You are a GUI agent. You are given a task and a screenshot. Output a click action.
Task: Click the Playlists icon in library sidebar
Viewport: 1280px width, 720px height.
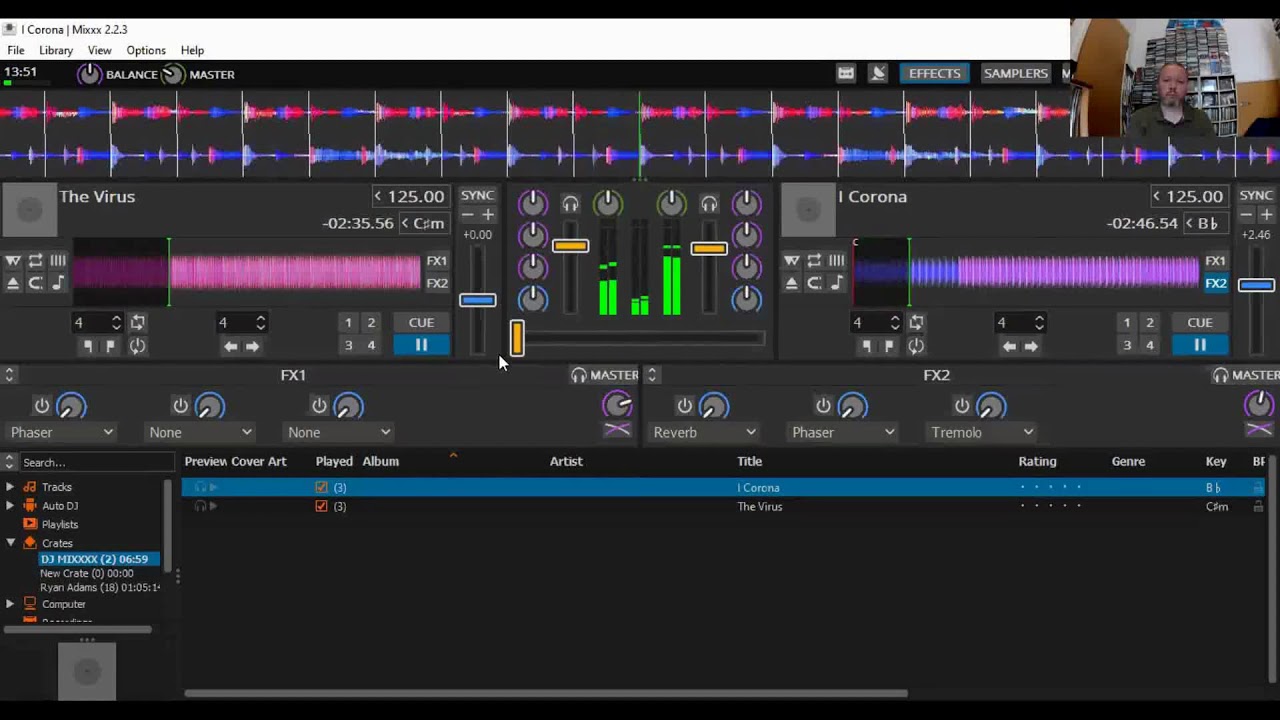(30, 524)
